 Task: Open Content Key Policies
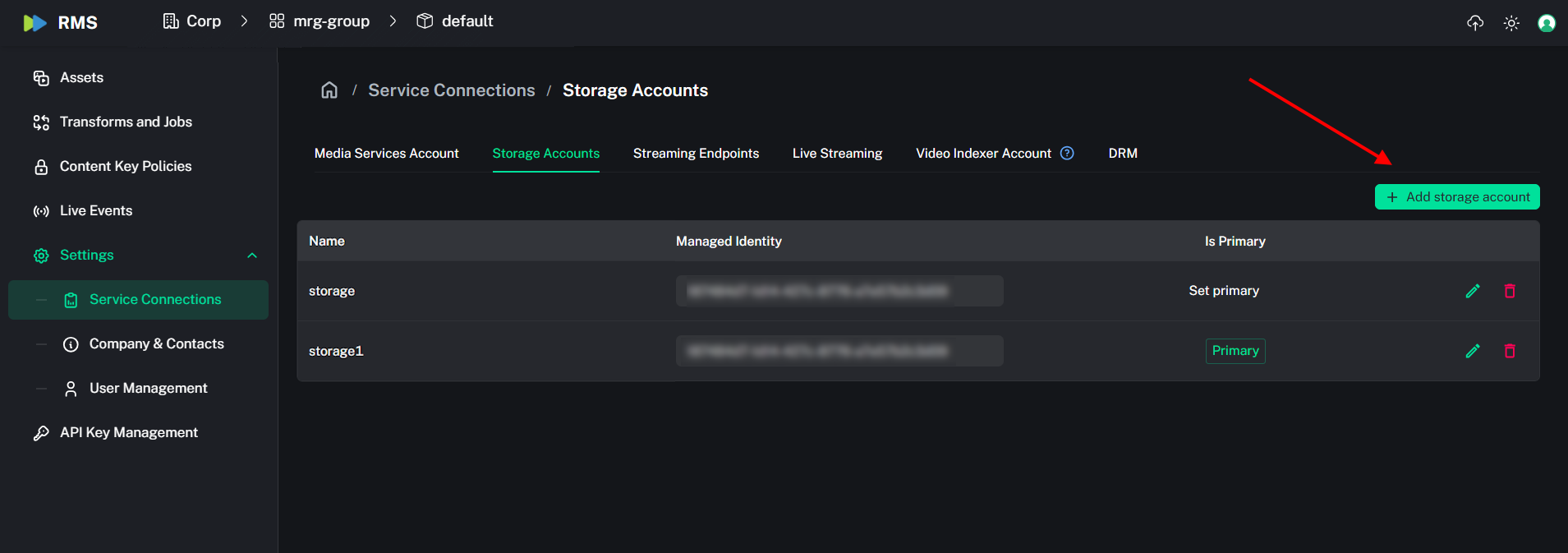pyautogui.click(x=126, y=166)
